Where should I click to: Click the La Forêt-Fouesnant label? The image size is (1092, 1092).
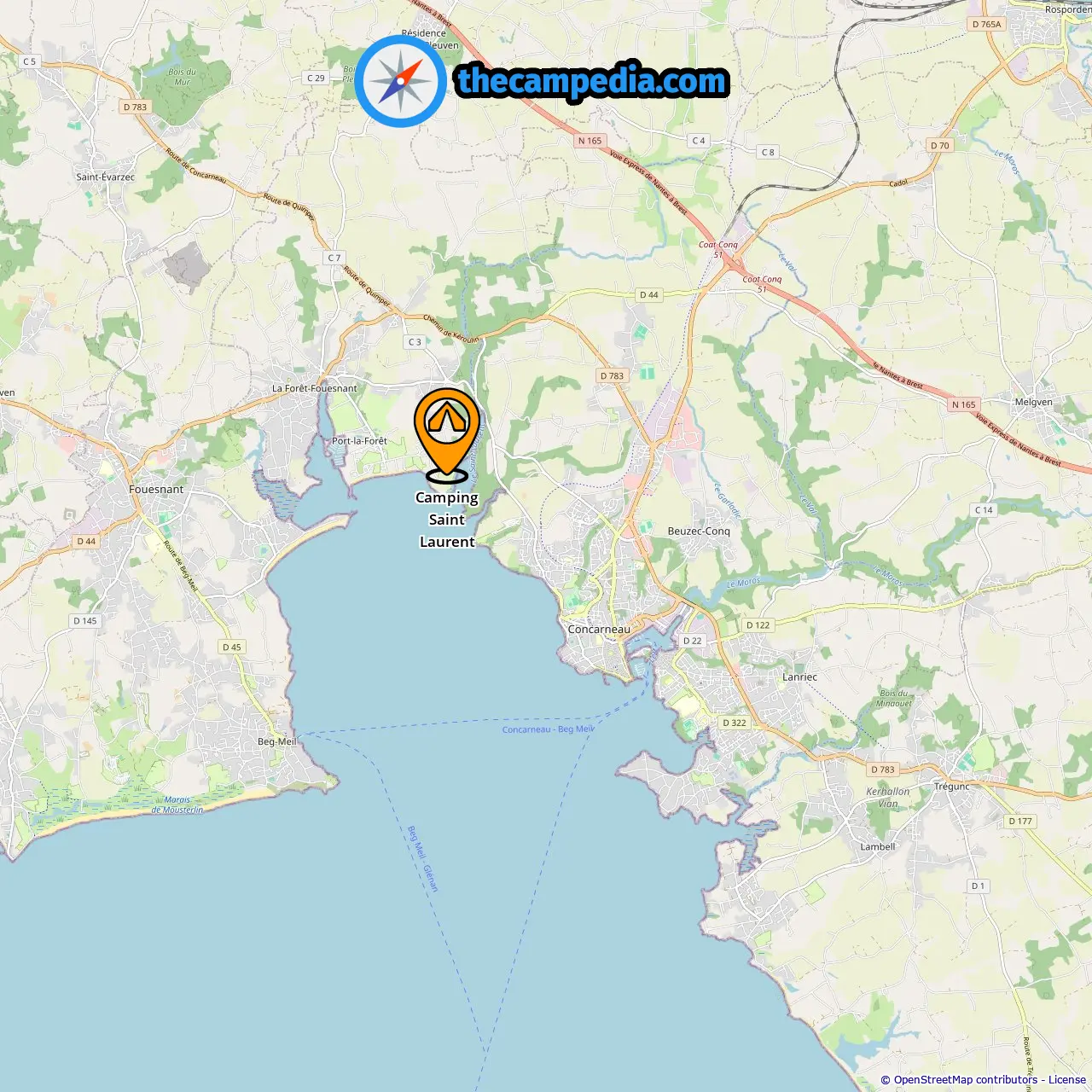[x=315, y=388]
